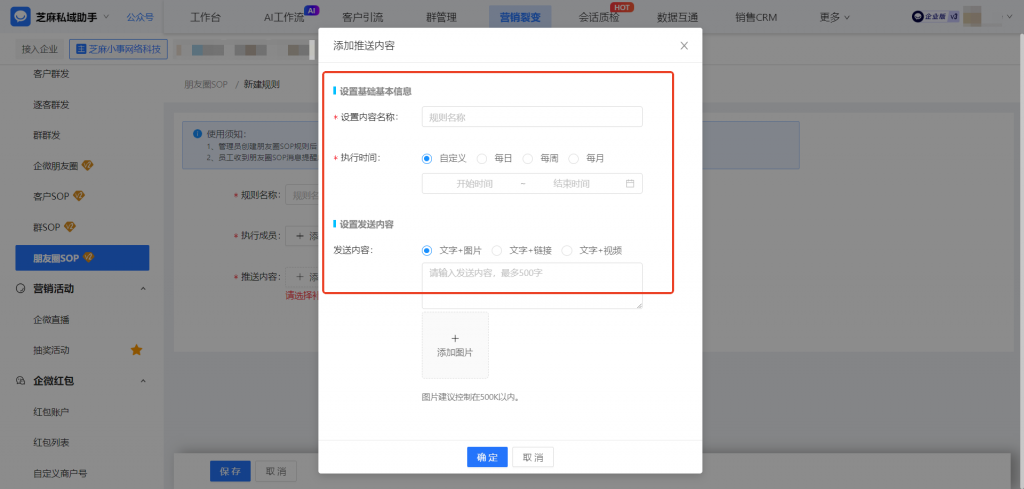This screenshot has width=1024, height=489.
Task: Switch to 工作台 tab
Action: pos(205,18)
